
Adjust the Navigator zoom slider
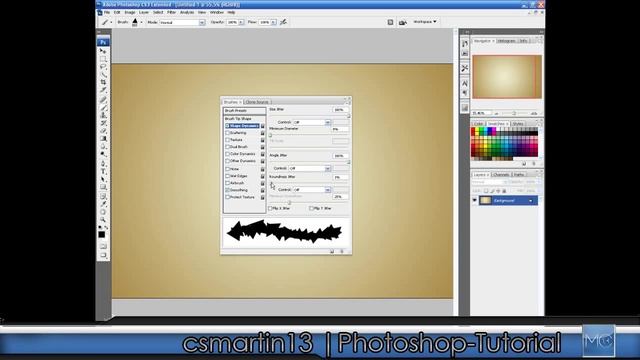(x=515, y=113)
